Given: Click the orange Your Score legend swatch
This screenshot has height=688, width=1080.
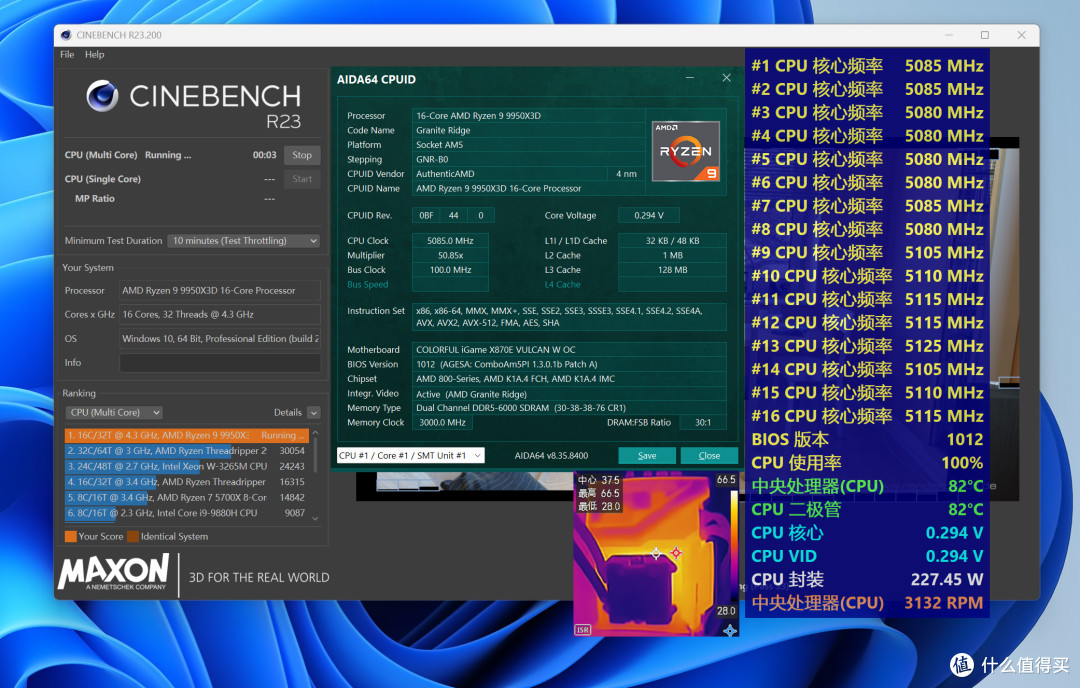Looking at the screenshot, I should [x=70, y=536].
